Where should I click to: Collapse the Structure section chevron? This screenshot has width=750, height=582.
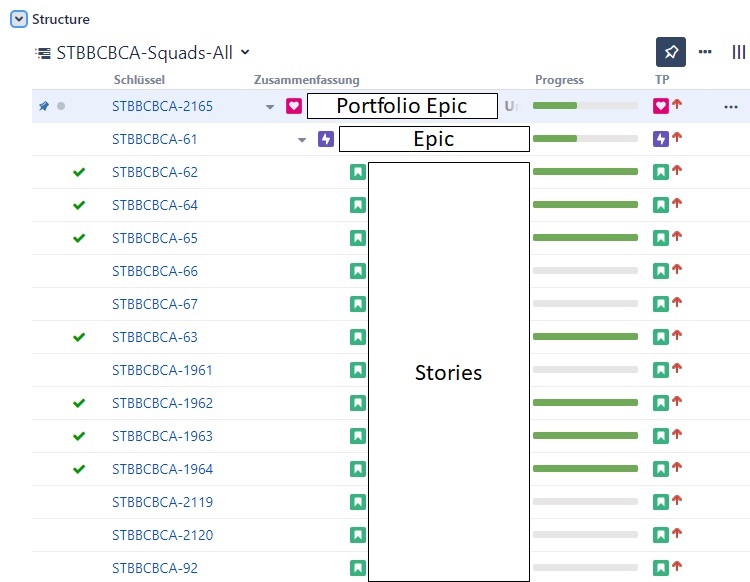19,19
